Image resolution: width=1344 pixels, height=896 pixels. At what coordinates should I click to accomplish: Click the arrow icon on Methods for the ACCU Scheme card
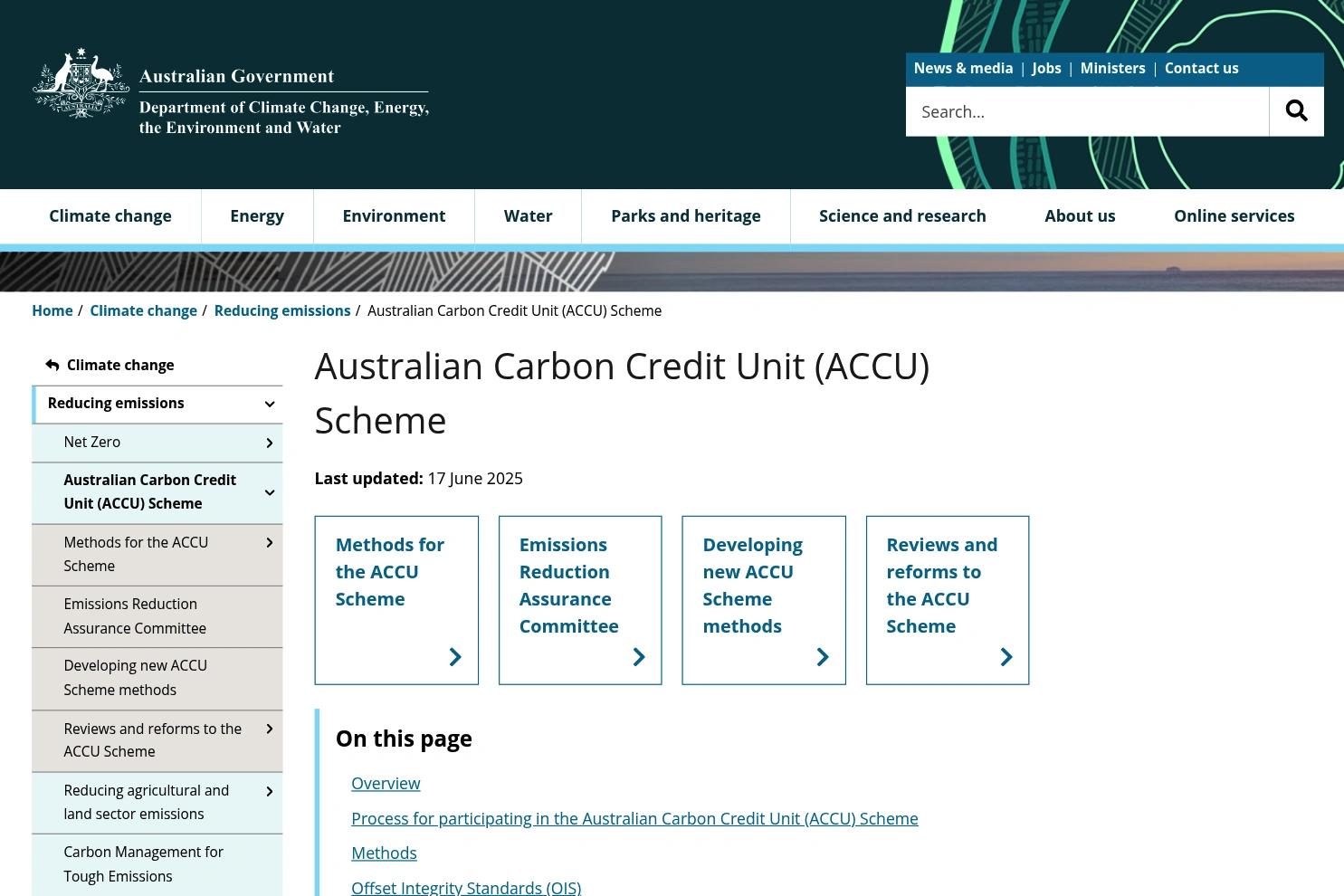[x=455, y=657]
